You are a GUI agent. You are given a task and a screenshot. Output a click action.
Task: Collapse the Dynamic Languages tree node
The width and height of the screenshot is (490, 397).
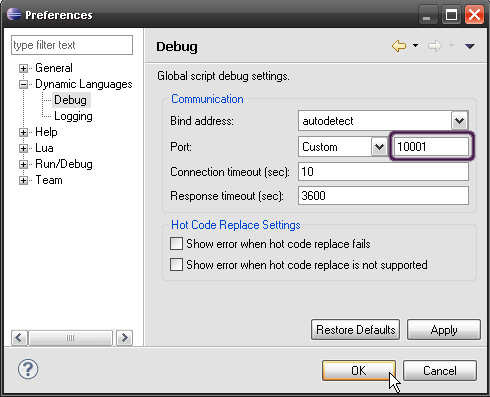coord(23,84)
